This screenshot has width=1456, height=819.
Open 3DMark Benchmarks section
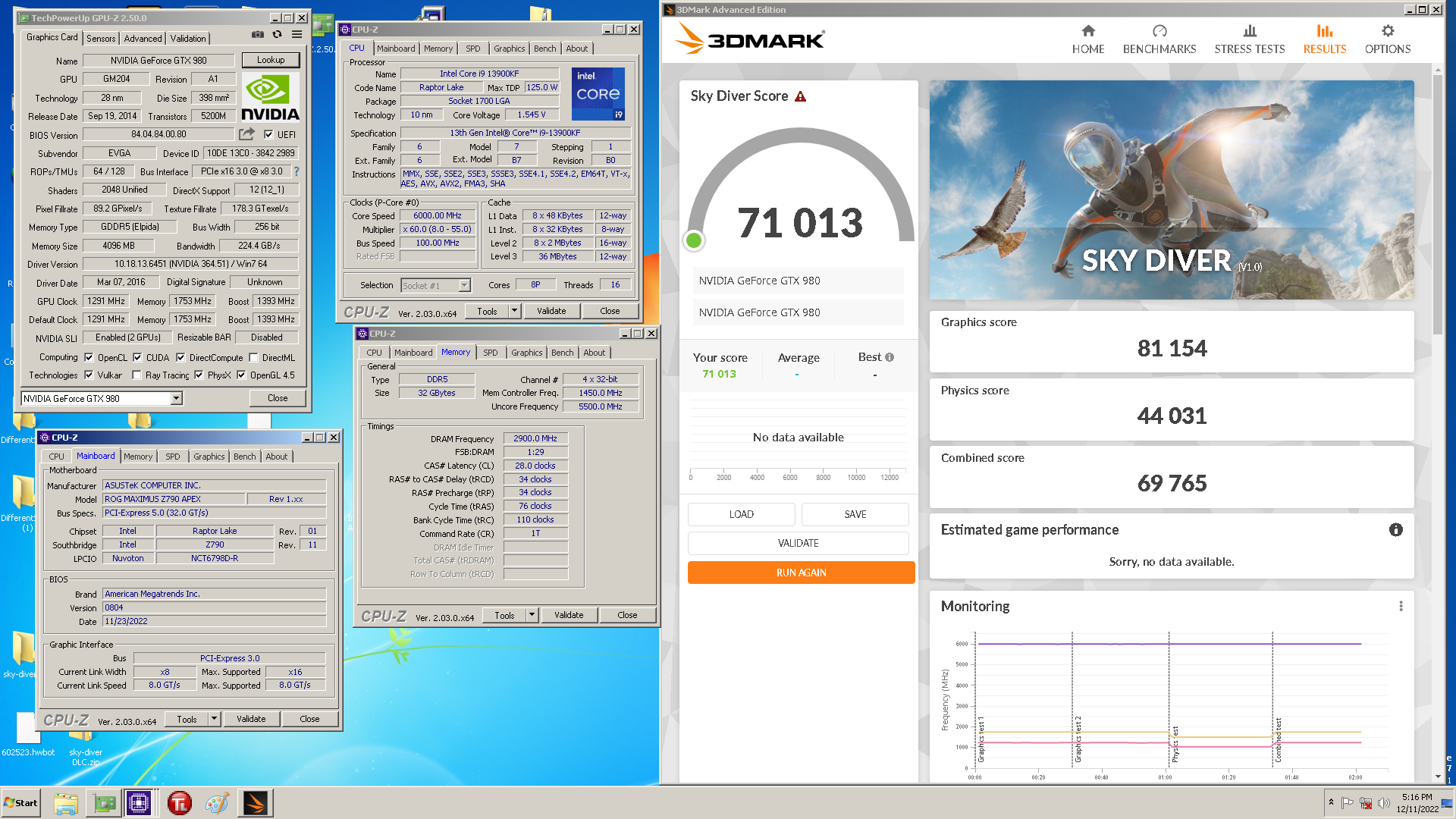click(x=1159, y=39)
